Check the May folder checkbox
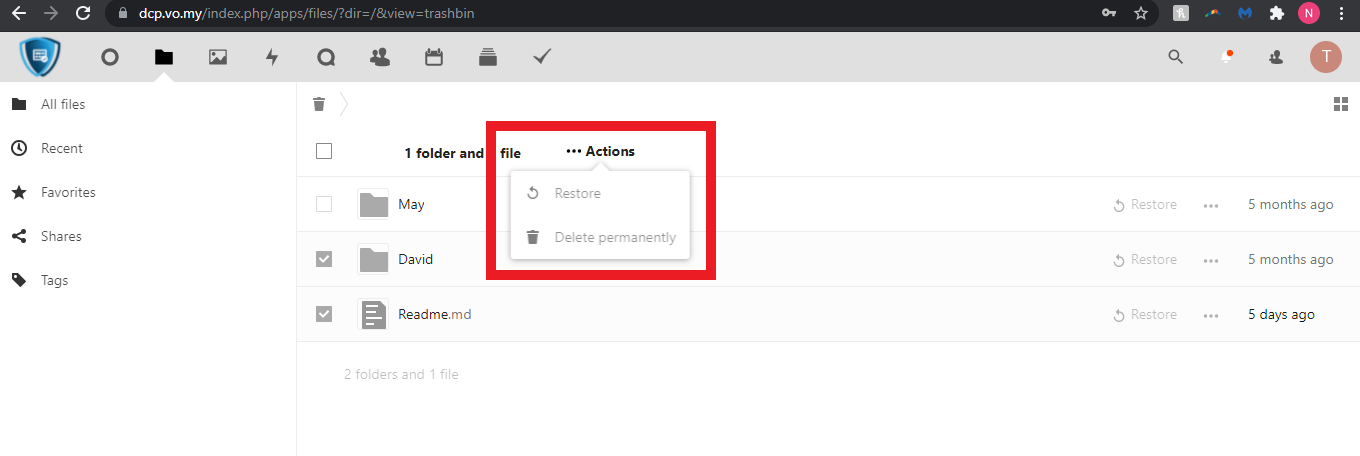This screenshot has height=456, width=1360. 324,204
